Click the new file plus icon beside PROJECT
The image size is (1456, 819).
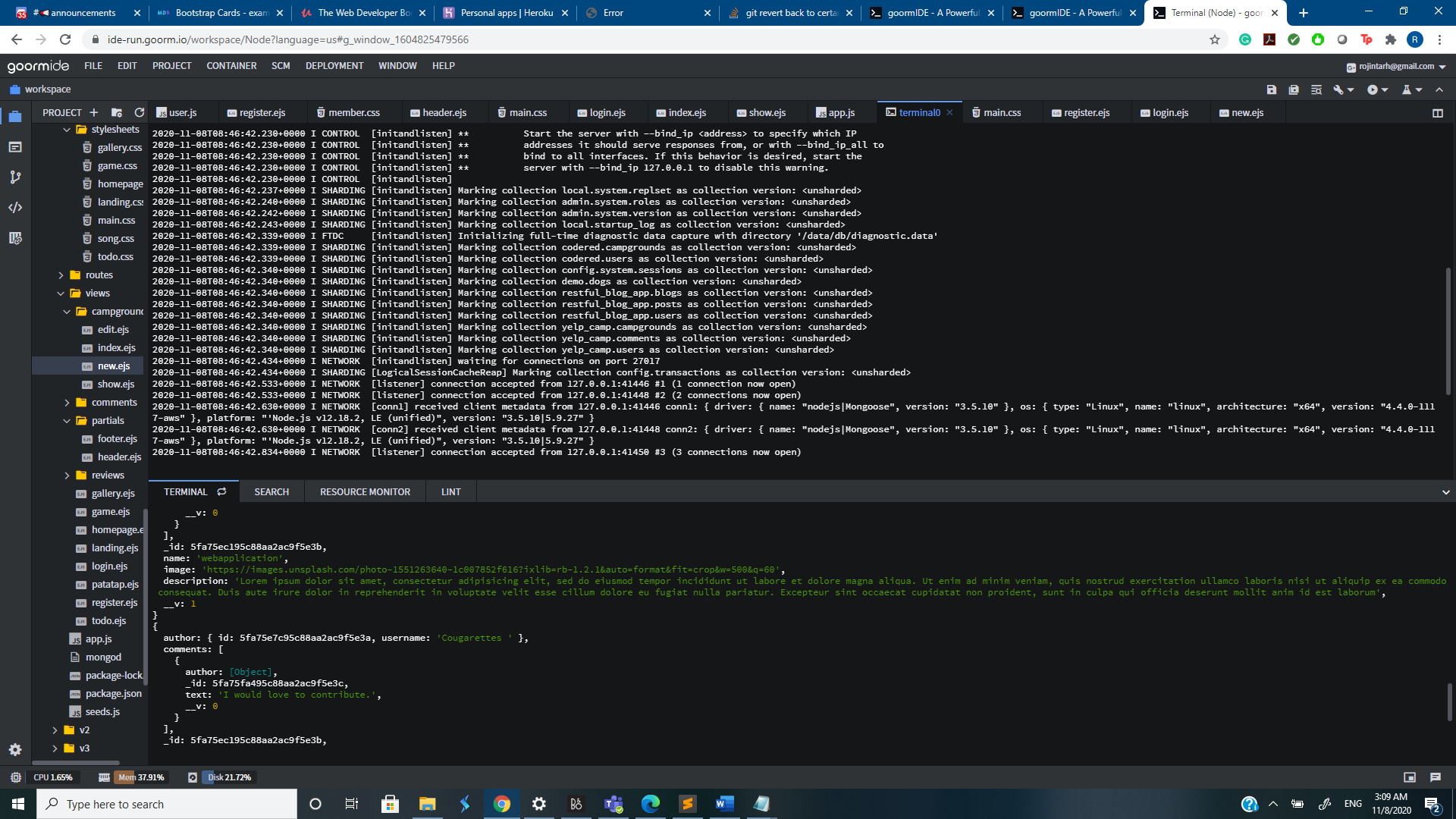pos(94,112)
